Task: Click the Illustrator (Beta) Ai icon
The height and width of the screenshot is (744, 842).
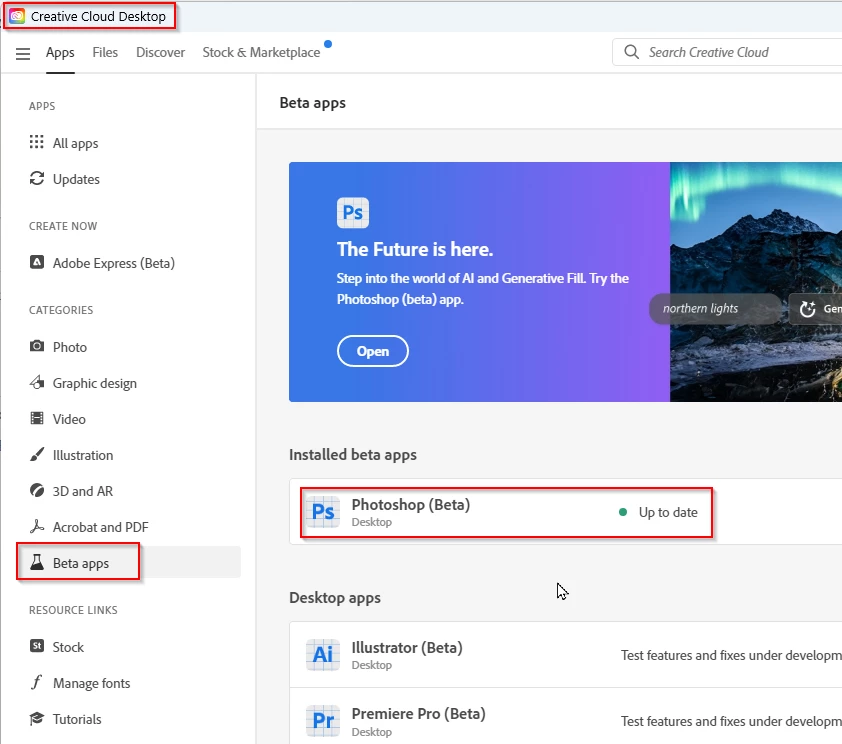Action: (x=323, y=654)
